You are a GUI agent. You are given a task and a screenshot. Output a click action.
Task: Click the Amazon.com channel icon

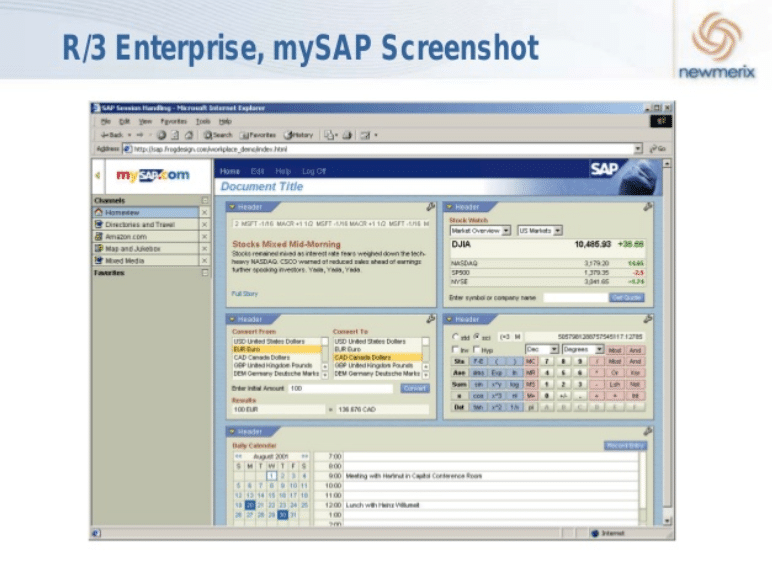[98, 236]
